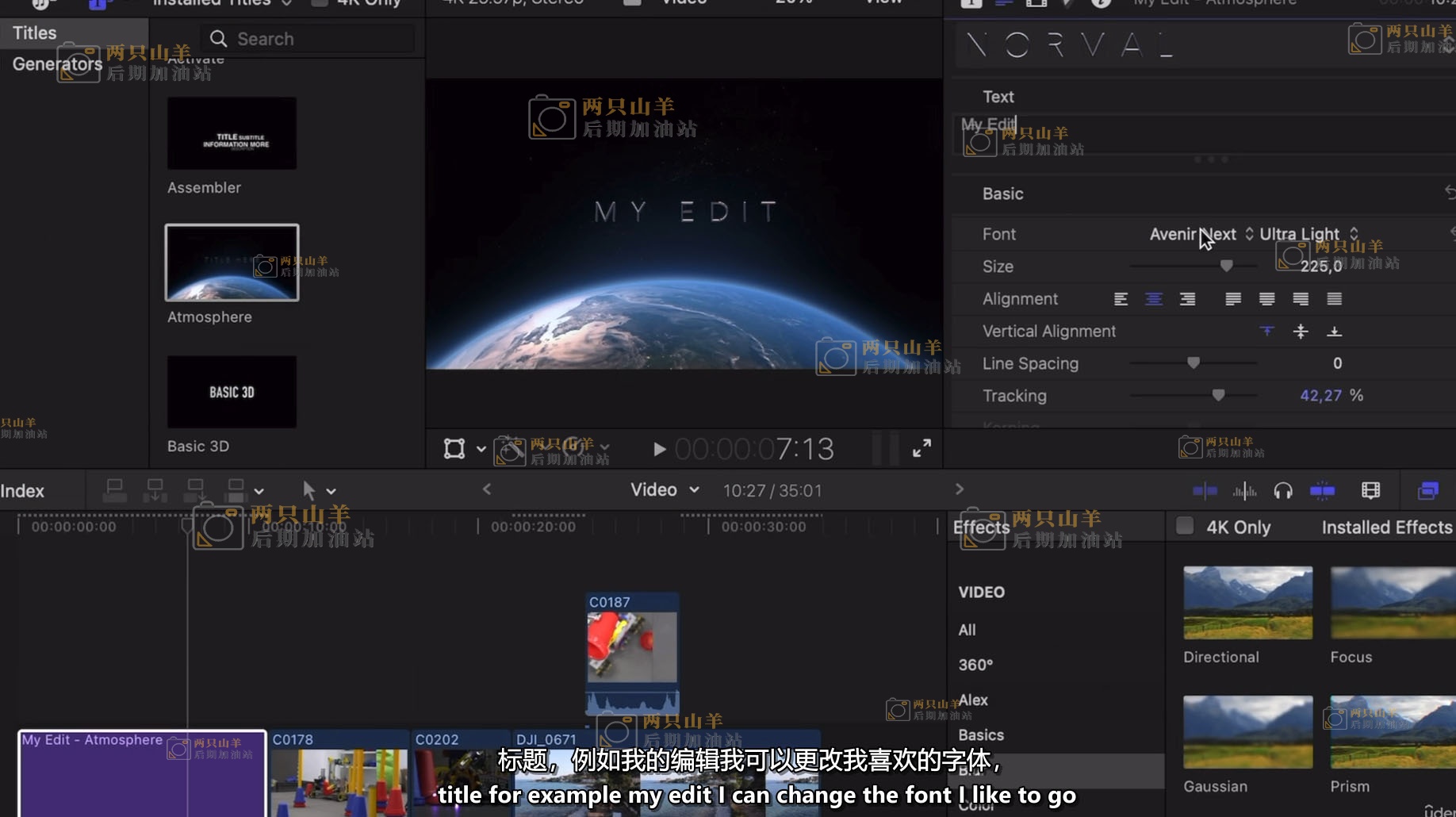The image size is (1456, 817).
Task: Select center text alignment icon
Action: pos(1154,299)
